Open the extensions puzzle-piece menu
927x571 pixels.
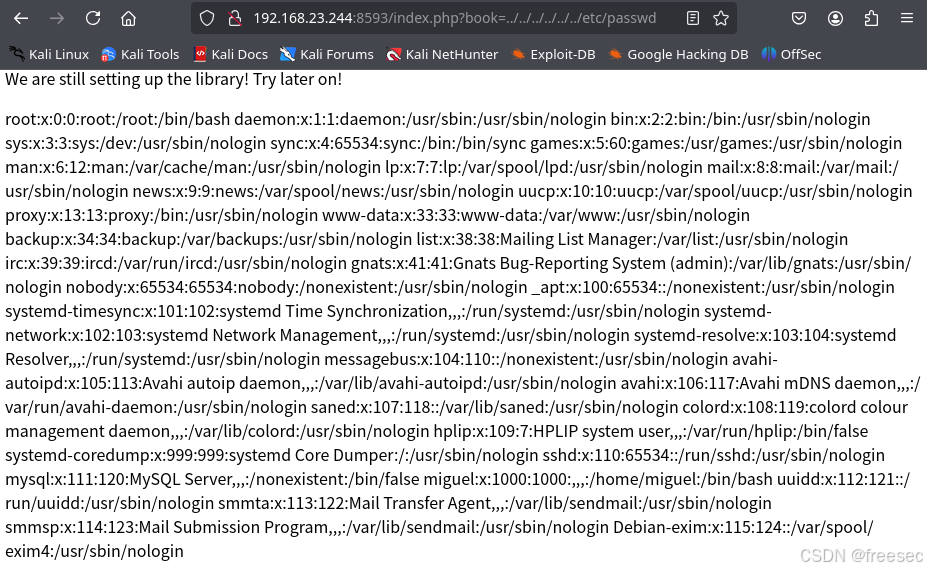coord(871,18)
